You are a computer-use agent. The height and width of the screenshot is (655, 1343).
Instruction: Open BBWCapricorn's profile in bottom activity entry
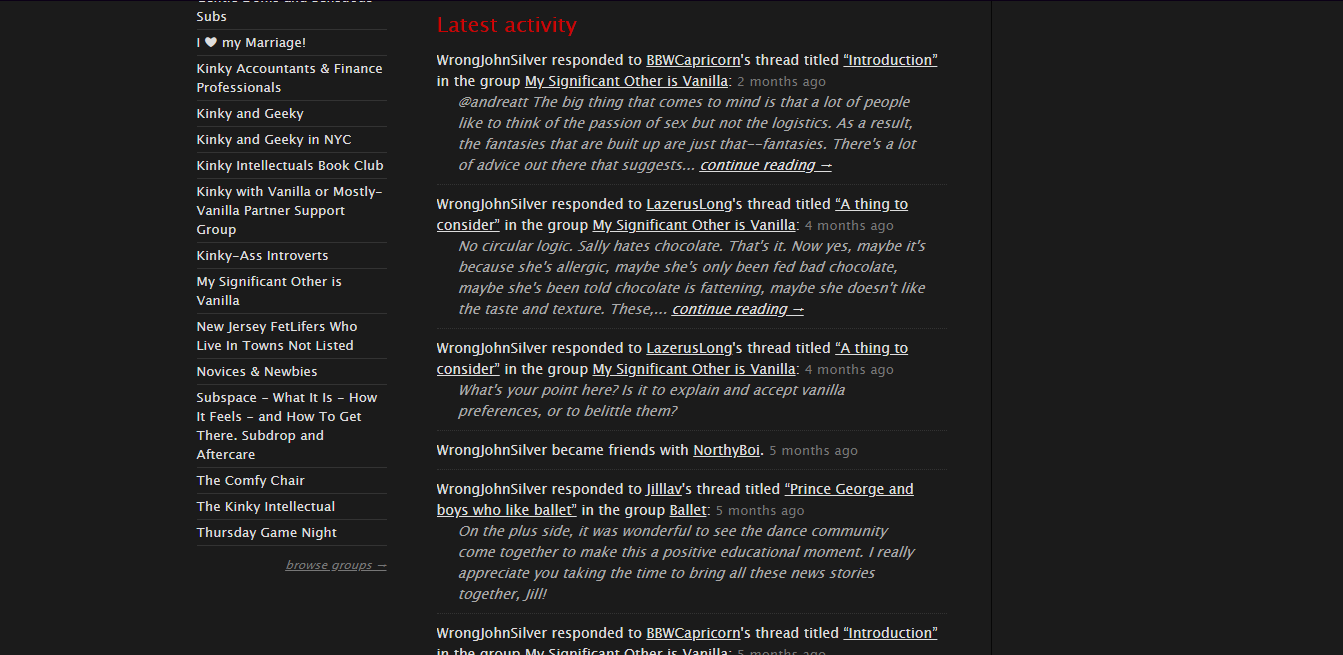coord(693,633)
